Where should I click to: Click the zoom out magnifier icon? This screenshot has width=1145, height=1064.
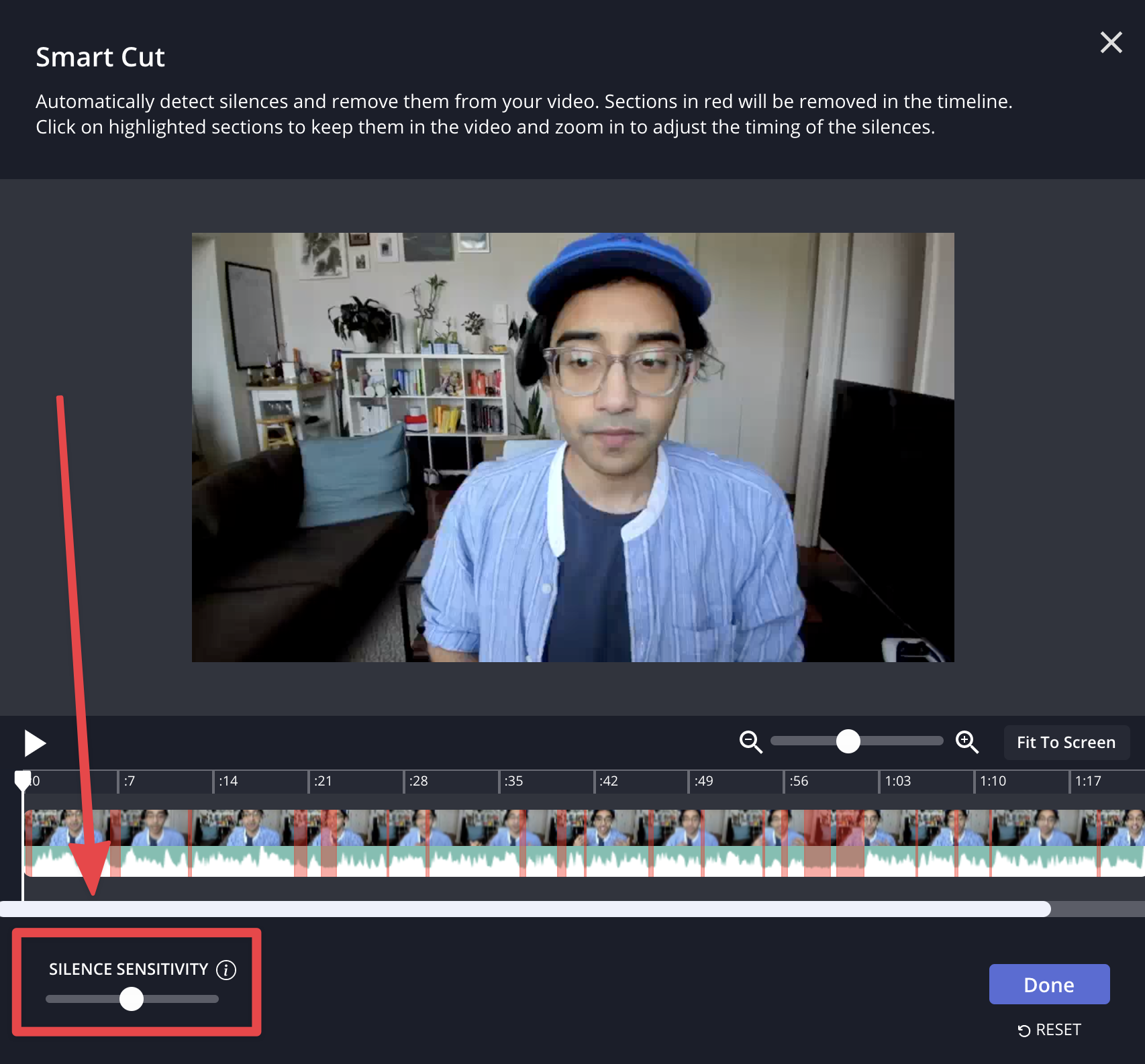pyautogui.click(x=750, y=742)
